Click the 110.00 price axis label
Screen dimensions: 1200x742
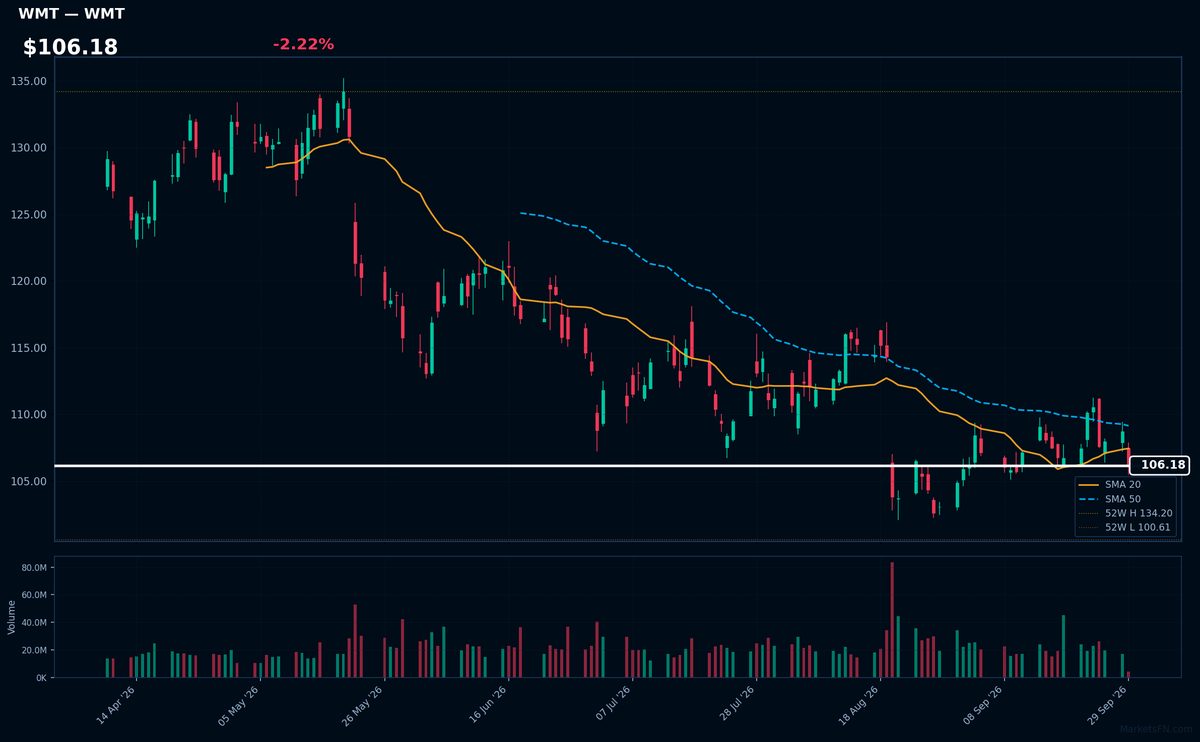point(29,415)
